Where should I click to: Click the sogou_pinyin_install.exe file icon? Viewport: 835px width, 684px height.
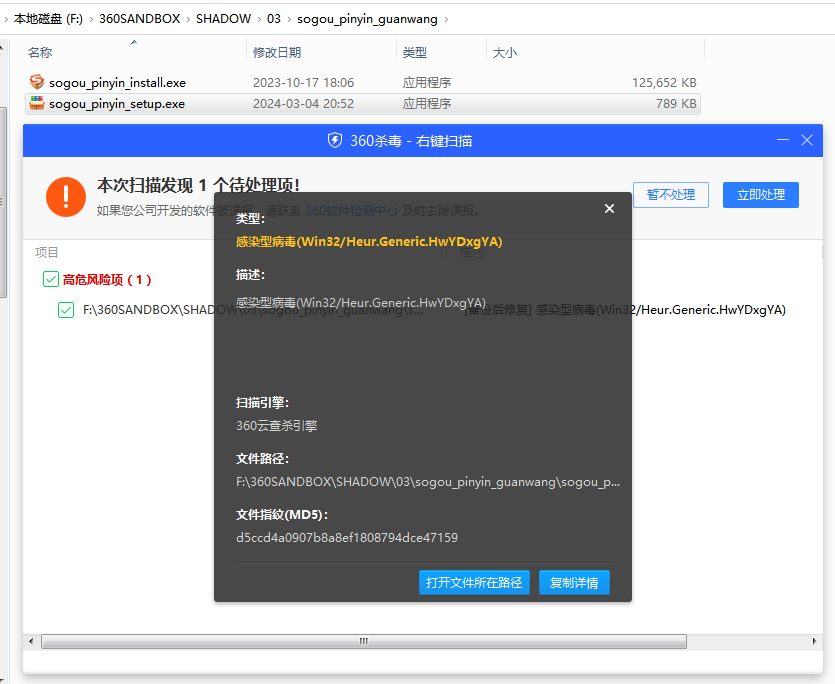coord(37,82)
